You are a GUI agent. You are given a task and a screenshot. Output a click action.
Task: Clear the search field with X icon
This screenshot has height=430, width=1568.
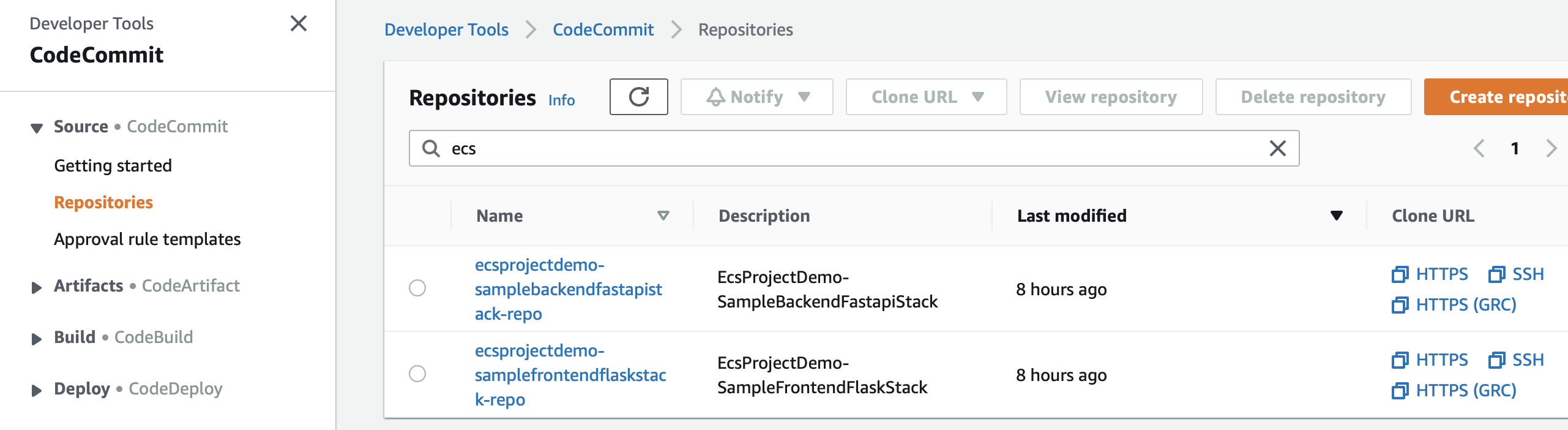tap(1277, 148)
